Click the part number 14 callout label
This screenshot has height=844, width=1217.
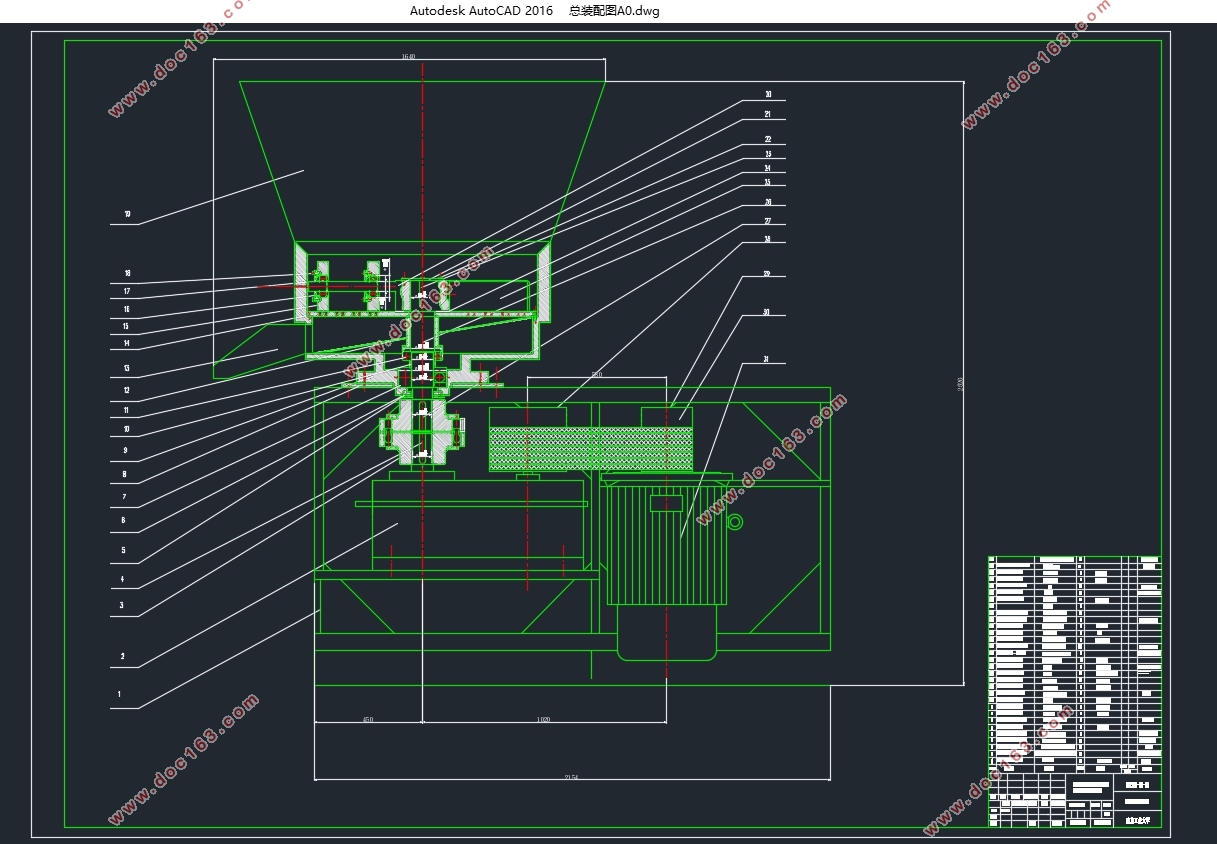tap(126, 343)
